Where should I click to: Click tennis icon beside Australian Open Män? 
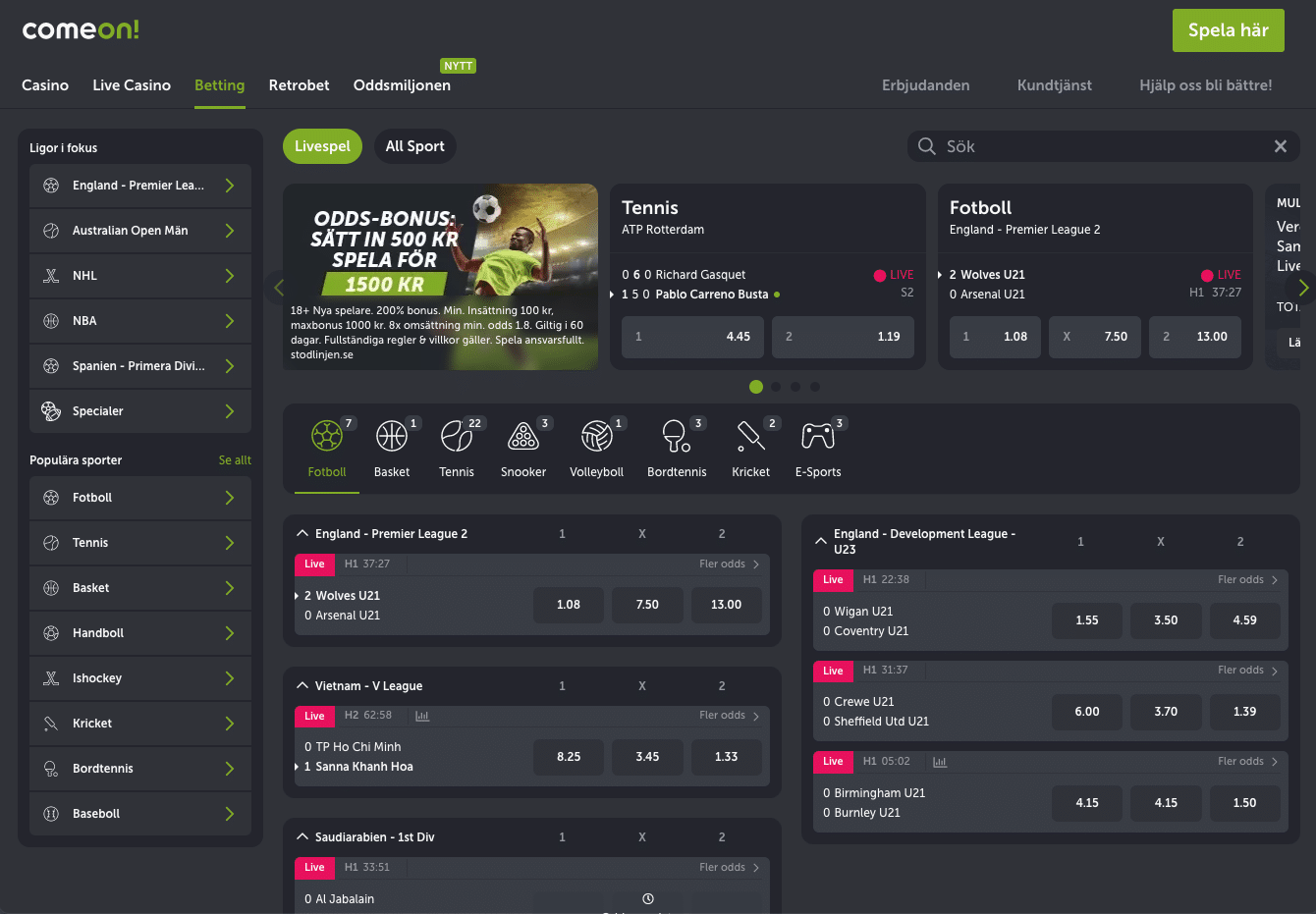point(51,231)
